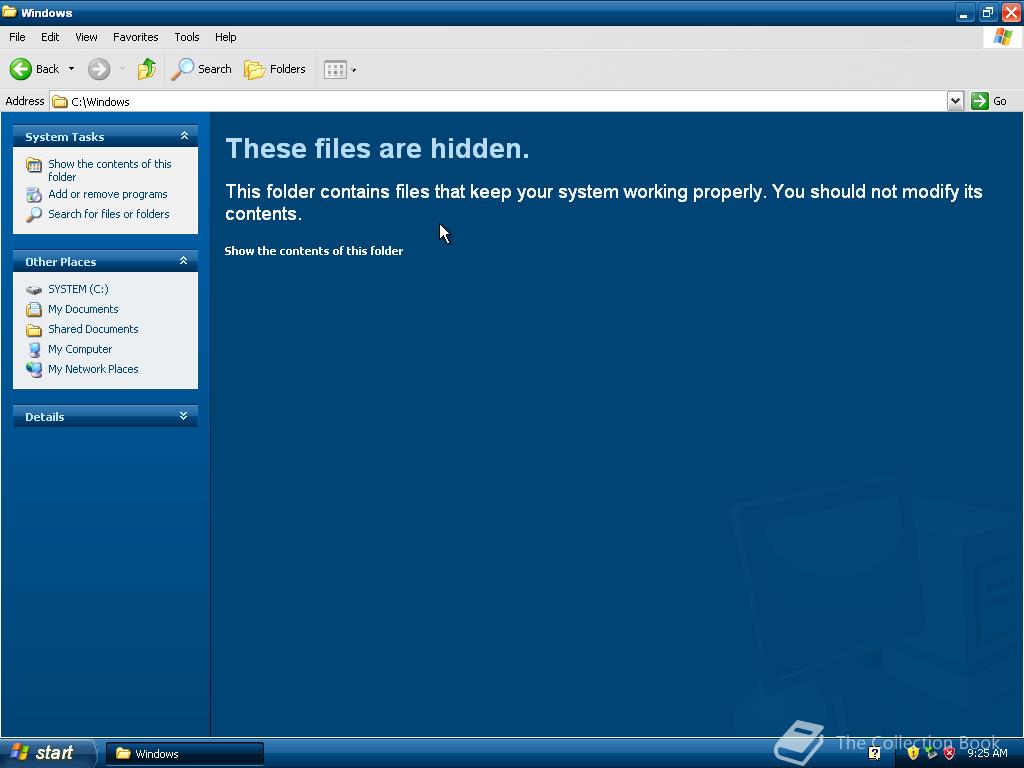Screen dimensions: 1024x768
Task: Click the address bar showing C:\Windows
Action: pyautogui.click(x=498, y=101)
